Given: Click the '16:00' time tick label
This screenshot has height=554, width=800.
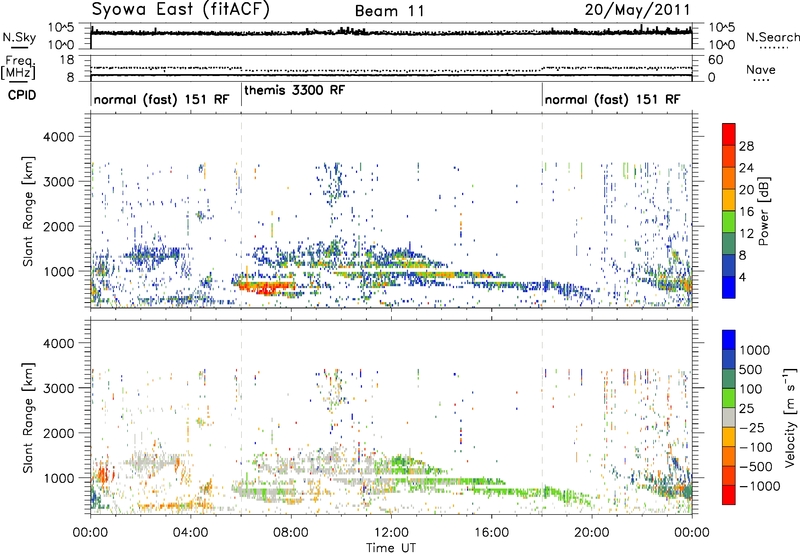Looking at the screenshot, I should (491, 533).
